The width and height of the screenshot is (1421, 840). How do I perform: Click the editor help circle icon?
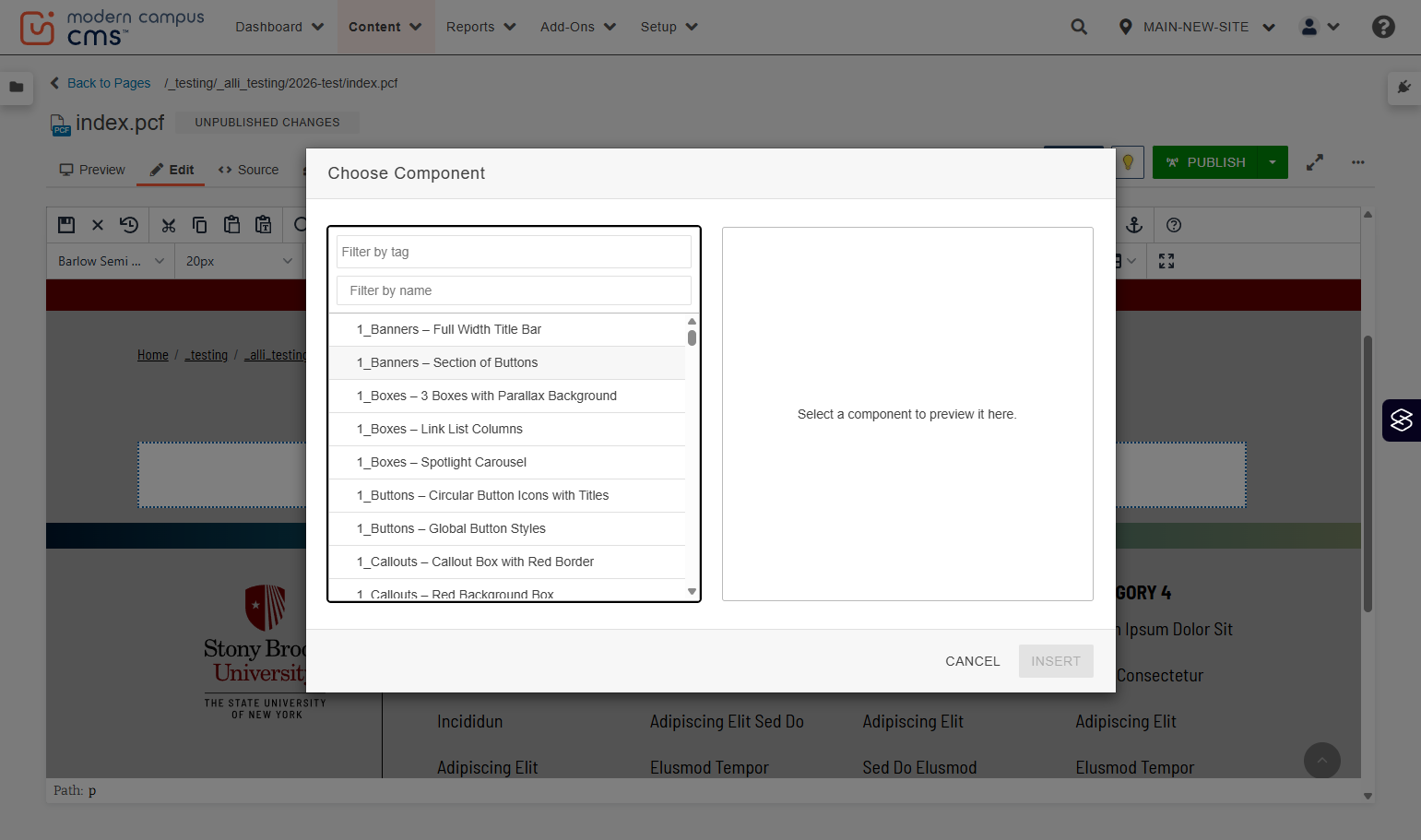(x=1174, y=225)
